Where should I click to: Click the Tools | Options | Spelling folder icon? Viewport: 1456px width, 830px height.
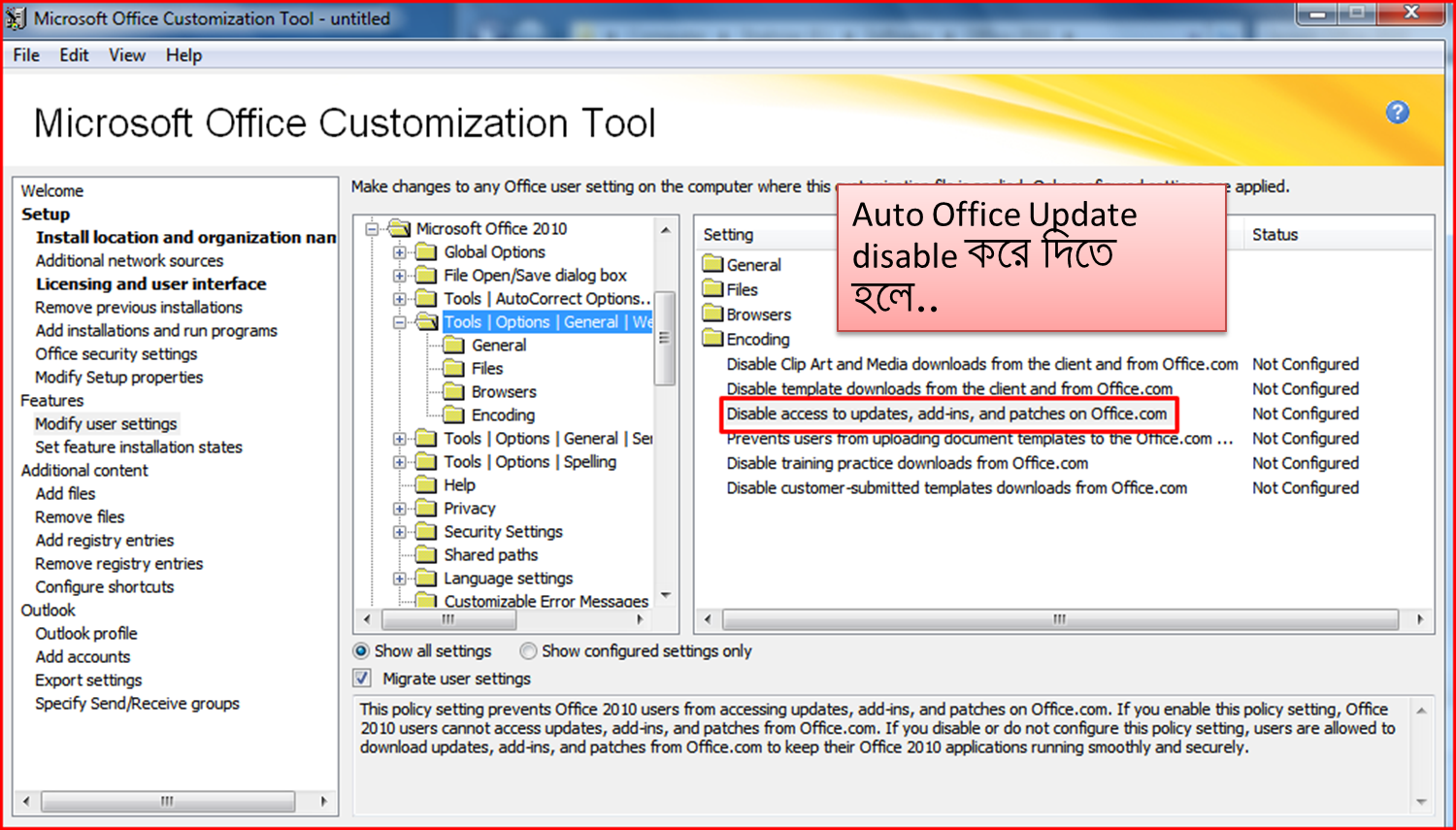point(426,462)
